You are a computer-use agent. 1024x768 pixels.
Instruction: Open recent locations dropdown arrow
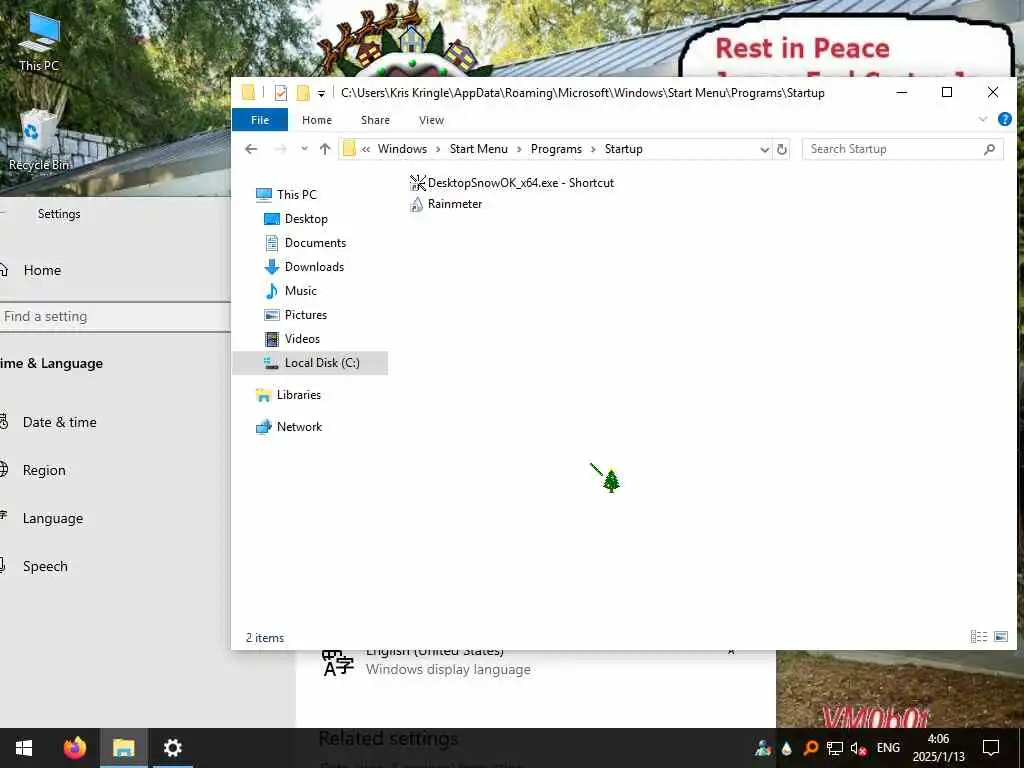pos(304,149)
